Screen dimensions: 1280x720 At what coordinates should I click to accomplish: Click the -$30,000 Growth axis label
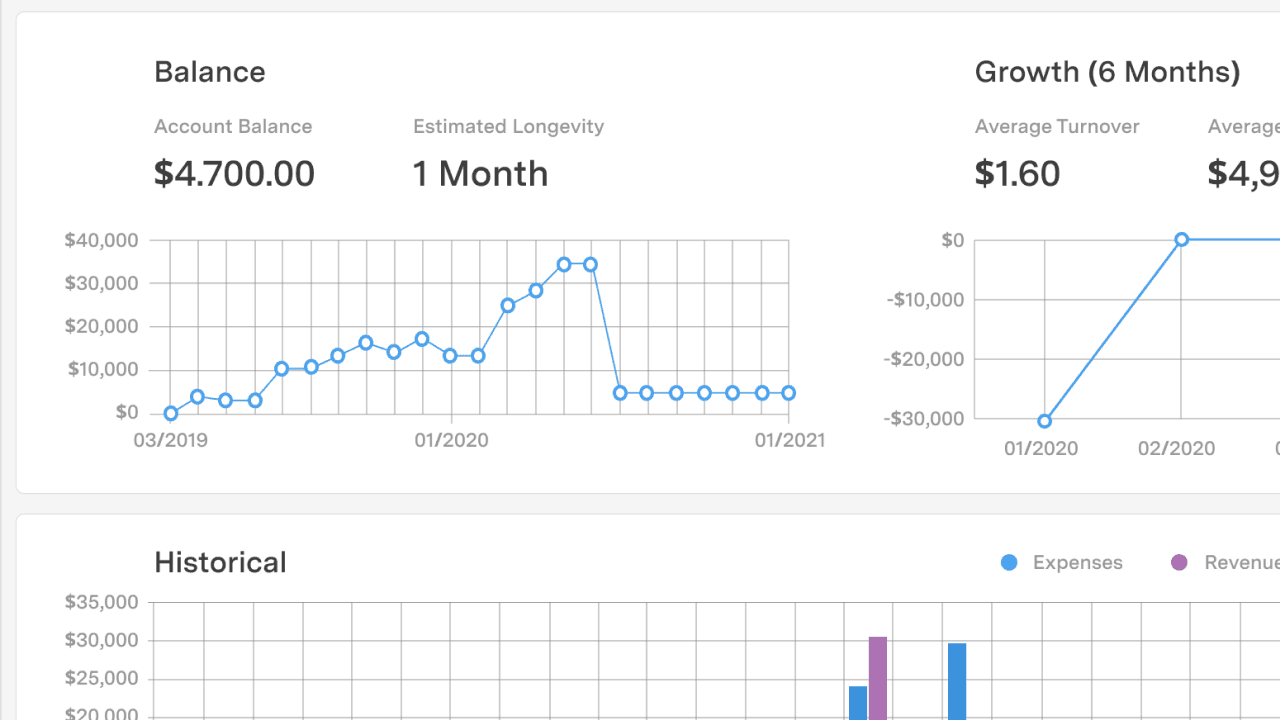pyautogui.click(x=925, y=419)
